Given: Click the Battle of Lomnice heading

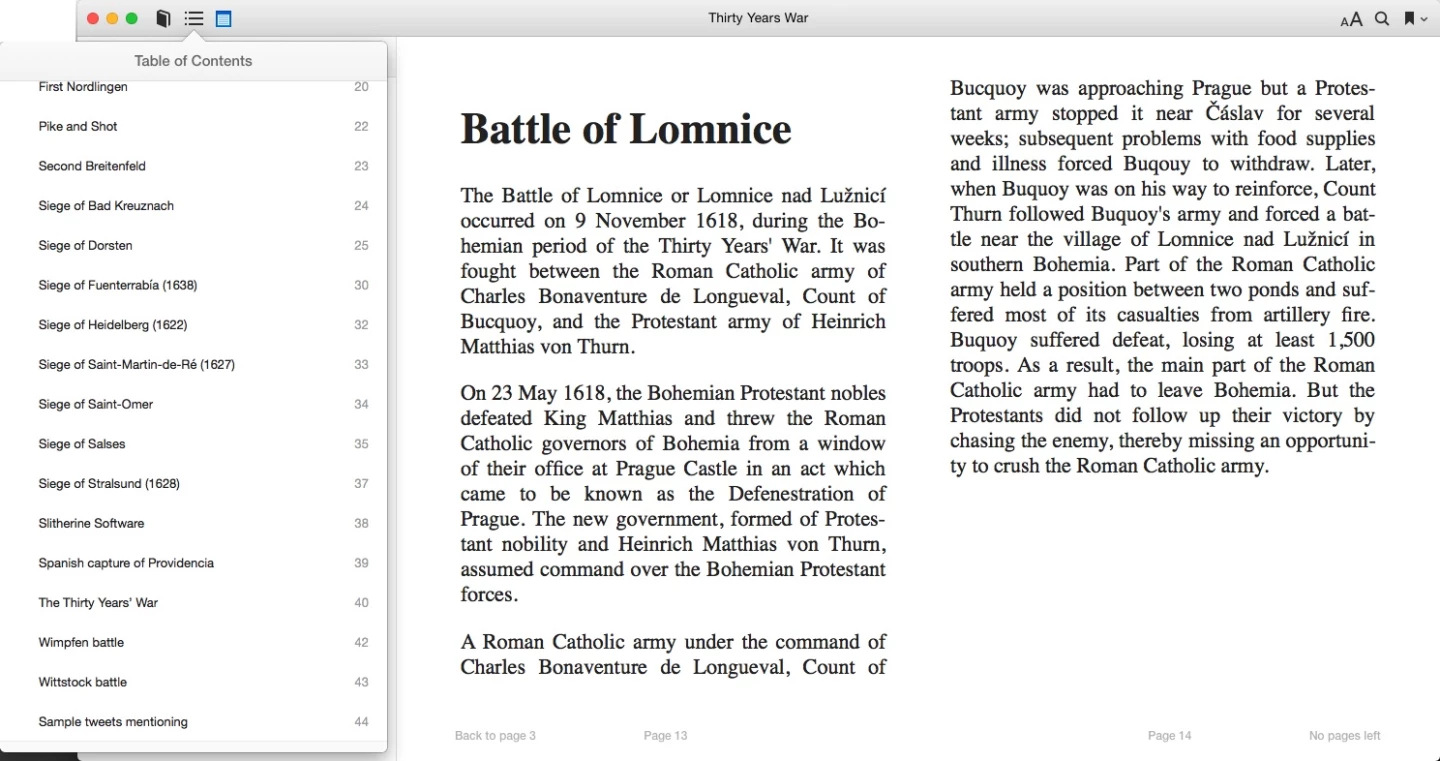Looking at the screenshot, I should pyautogui.click(x=625, y=129).
